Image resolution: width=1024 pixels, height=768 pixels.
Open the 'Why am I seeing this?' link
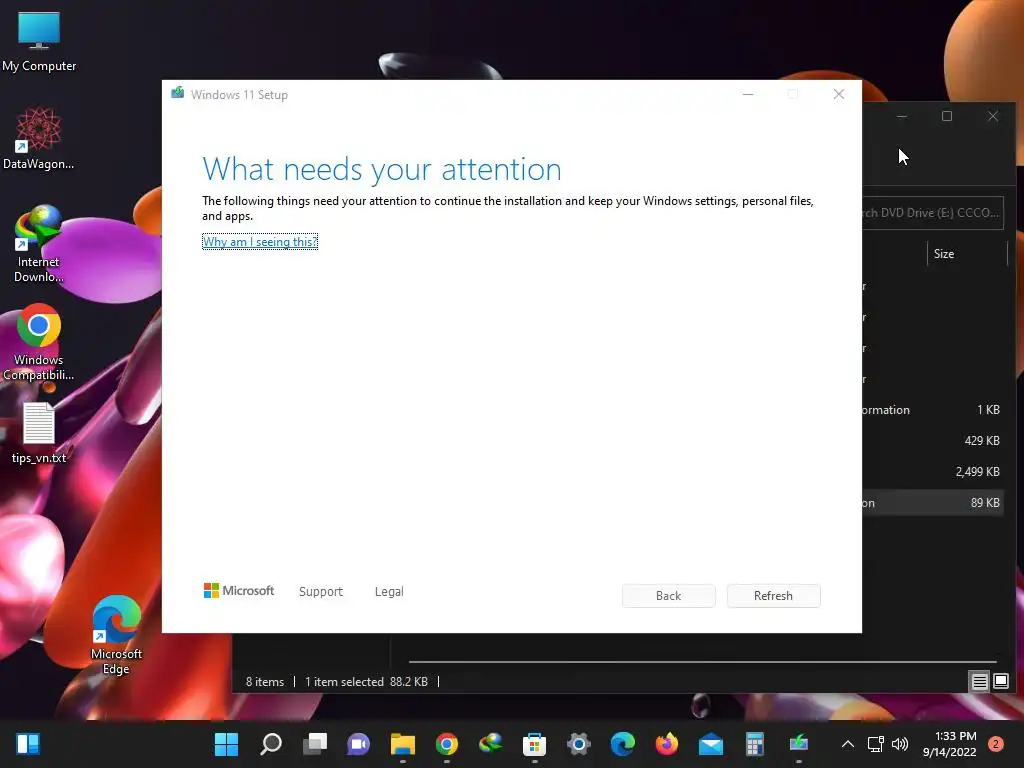[x=260, y=242]
